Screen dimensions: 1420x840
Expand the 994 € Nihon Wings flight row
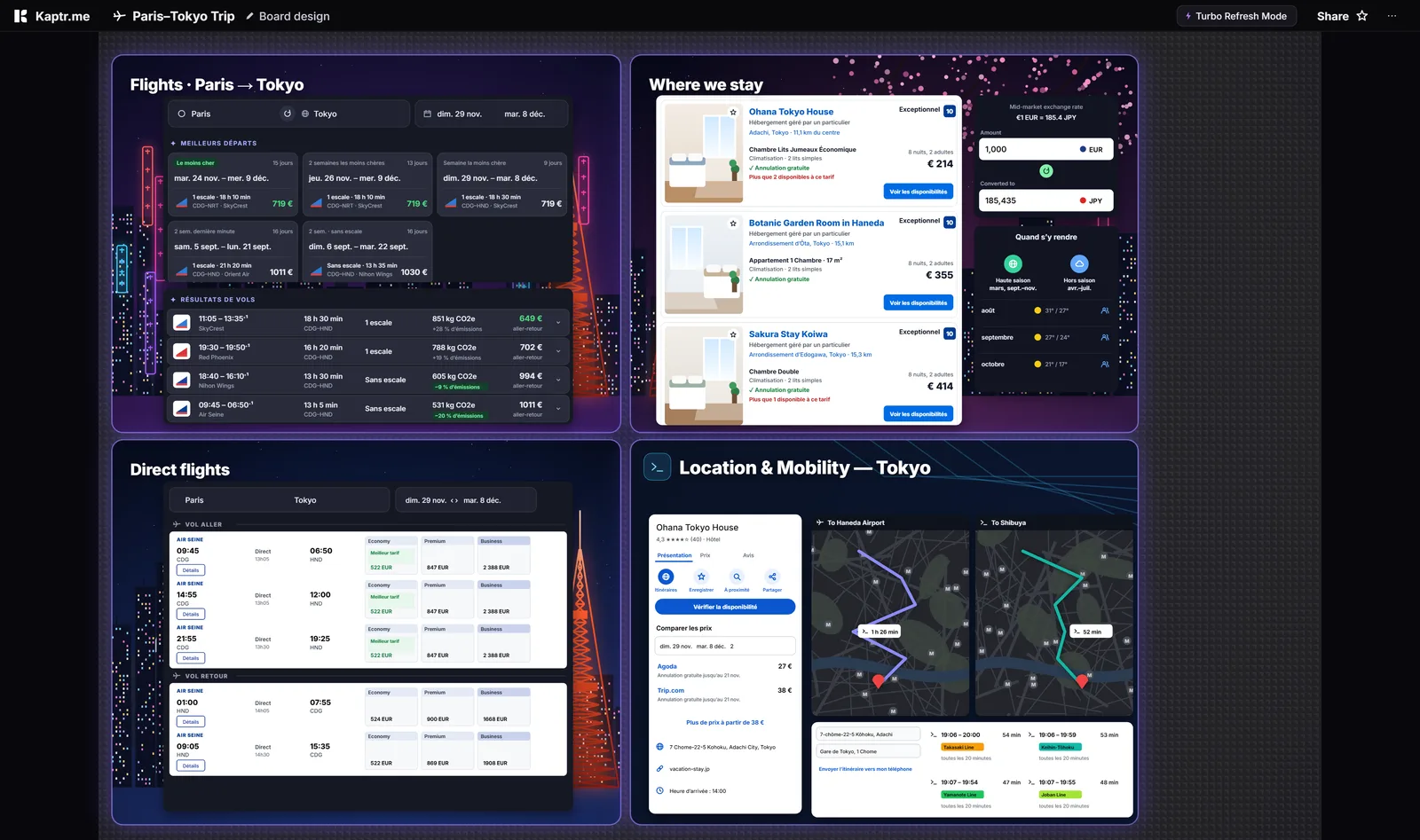(558, 380)
